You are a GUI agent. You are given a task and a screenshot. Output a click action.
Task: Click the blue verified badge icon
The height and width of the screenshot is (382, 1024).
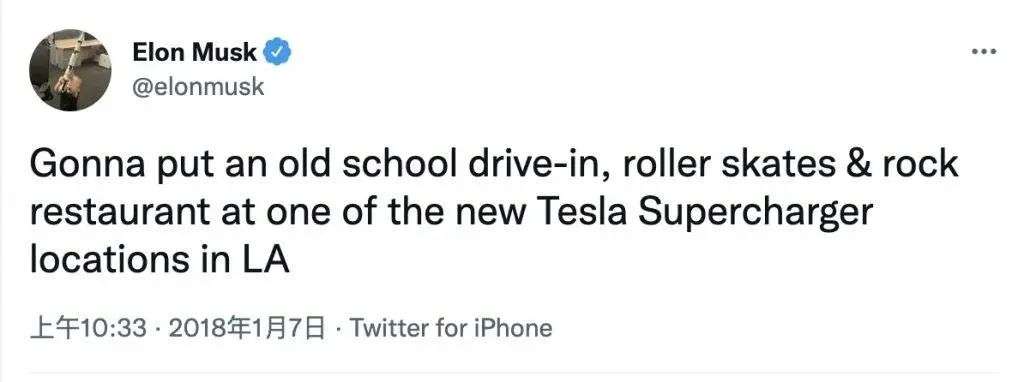278,52
